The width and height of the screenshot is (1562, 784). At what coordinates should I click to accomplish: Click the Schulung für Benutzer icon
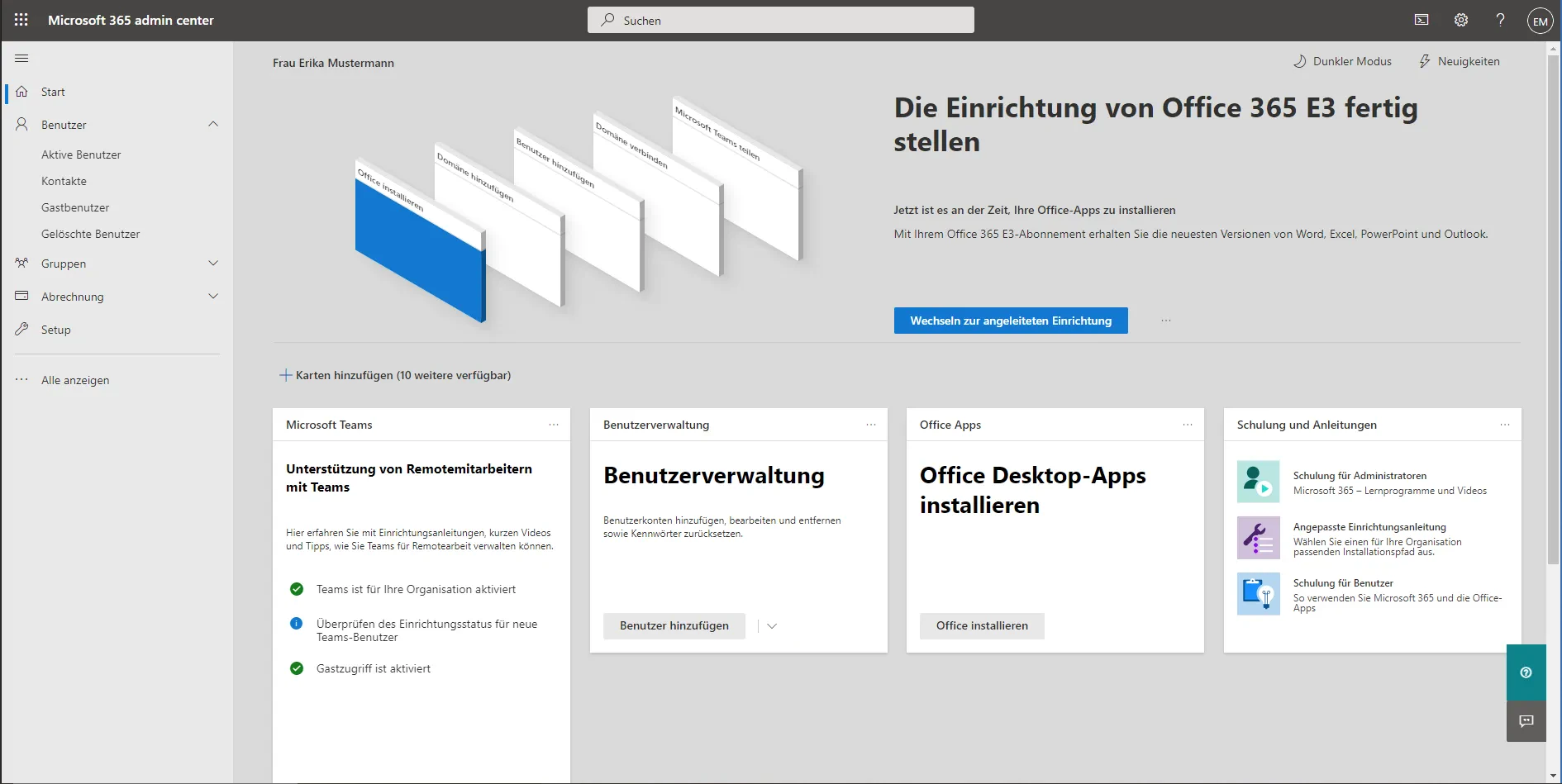pyautogui.click(x=1259, y=594)
